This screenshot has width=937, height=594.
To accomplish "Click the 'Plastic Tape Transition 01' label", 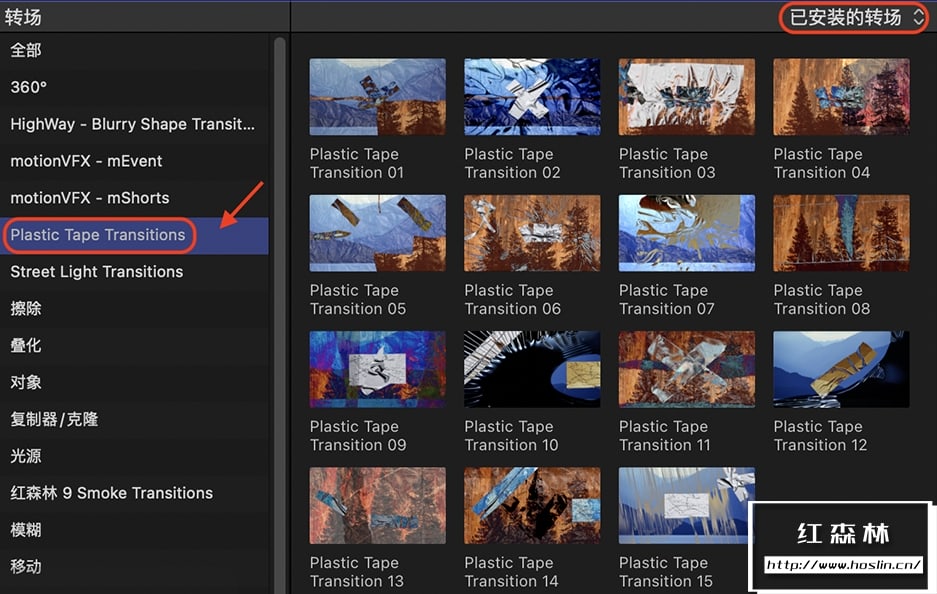I will pyautogui.click(x=357, y=164).
